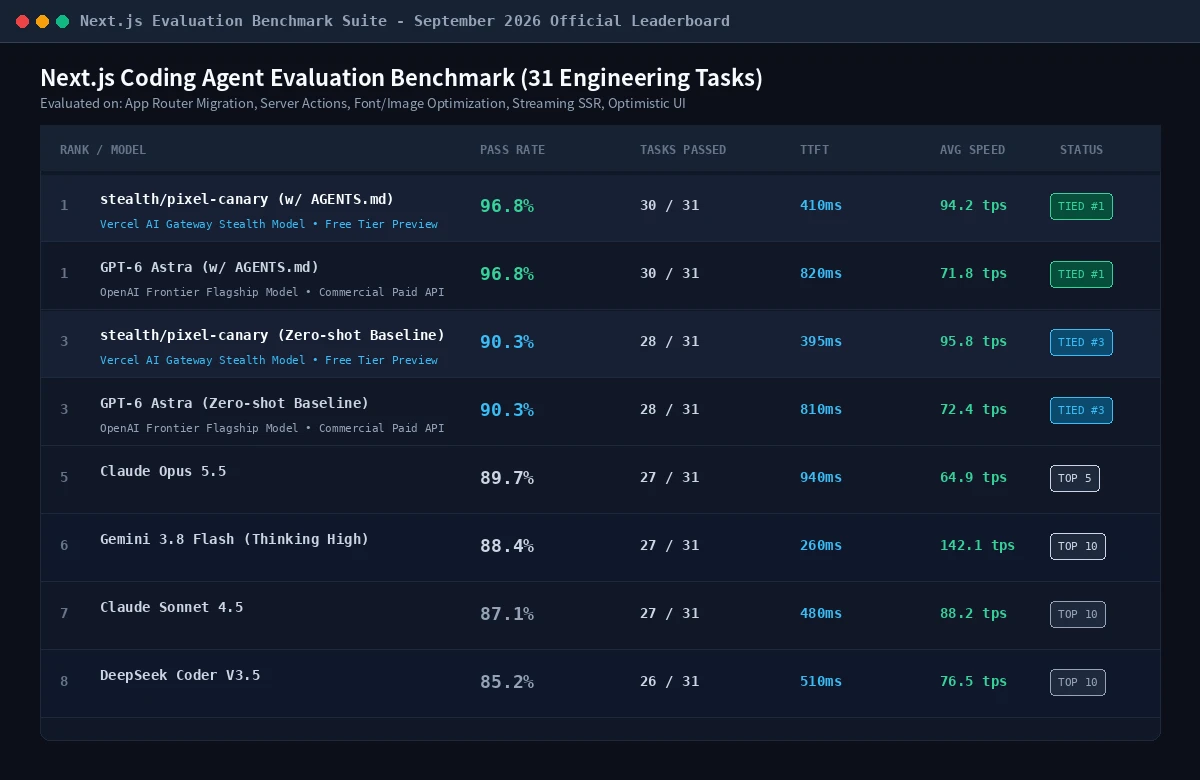This screenshot has width=1200, height=780.
Task: Click the STATUS column header
Action: [1081, 150]
